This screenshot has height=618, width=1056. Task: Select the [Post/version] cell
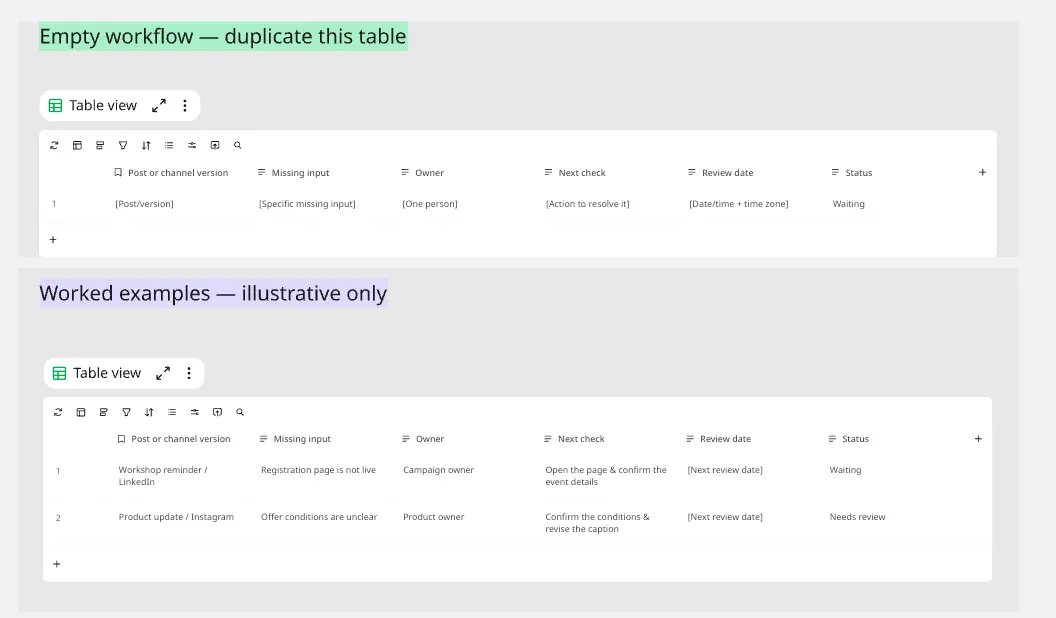point(144,204)
